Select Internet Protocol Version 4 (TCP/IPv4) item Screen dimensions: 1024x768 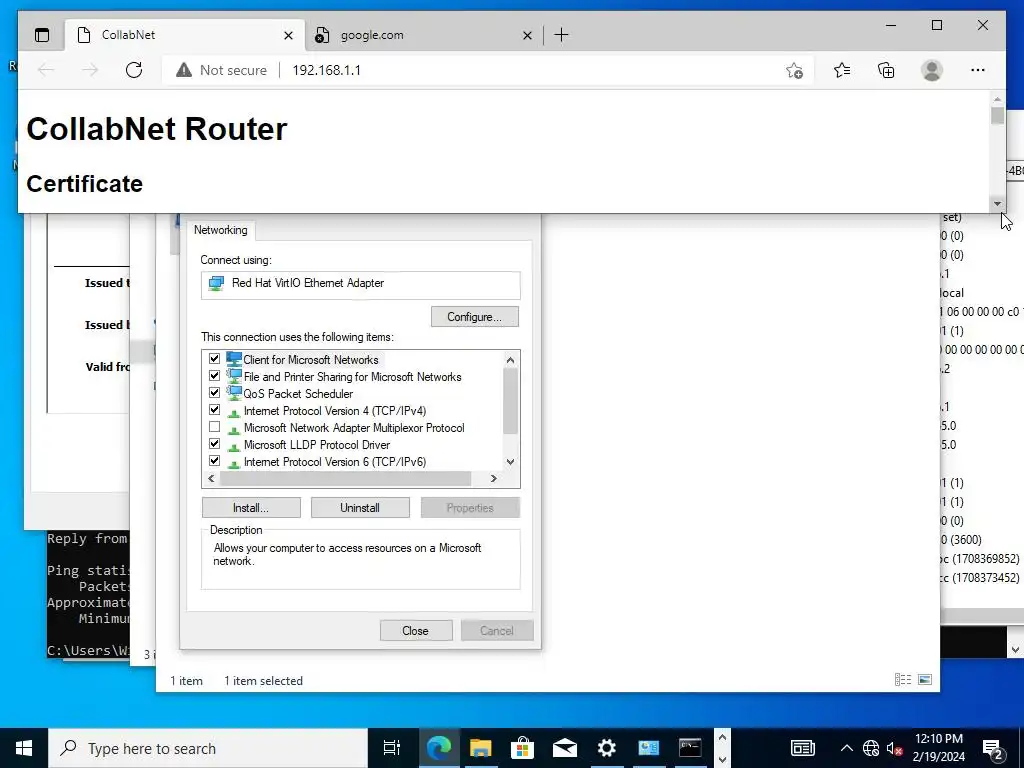[x=334, y=411]
